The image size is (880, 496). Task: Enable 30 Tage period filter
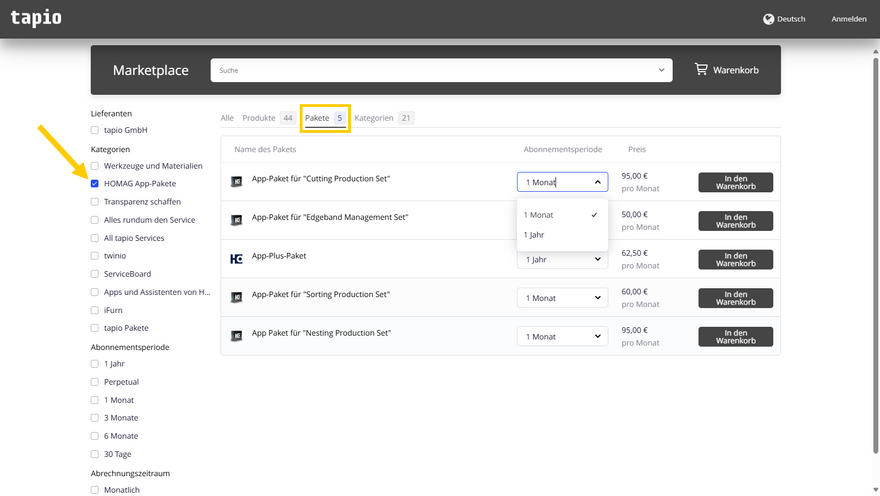pyautogui.click(x=94, y=454)
